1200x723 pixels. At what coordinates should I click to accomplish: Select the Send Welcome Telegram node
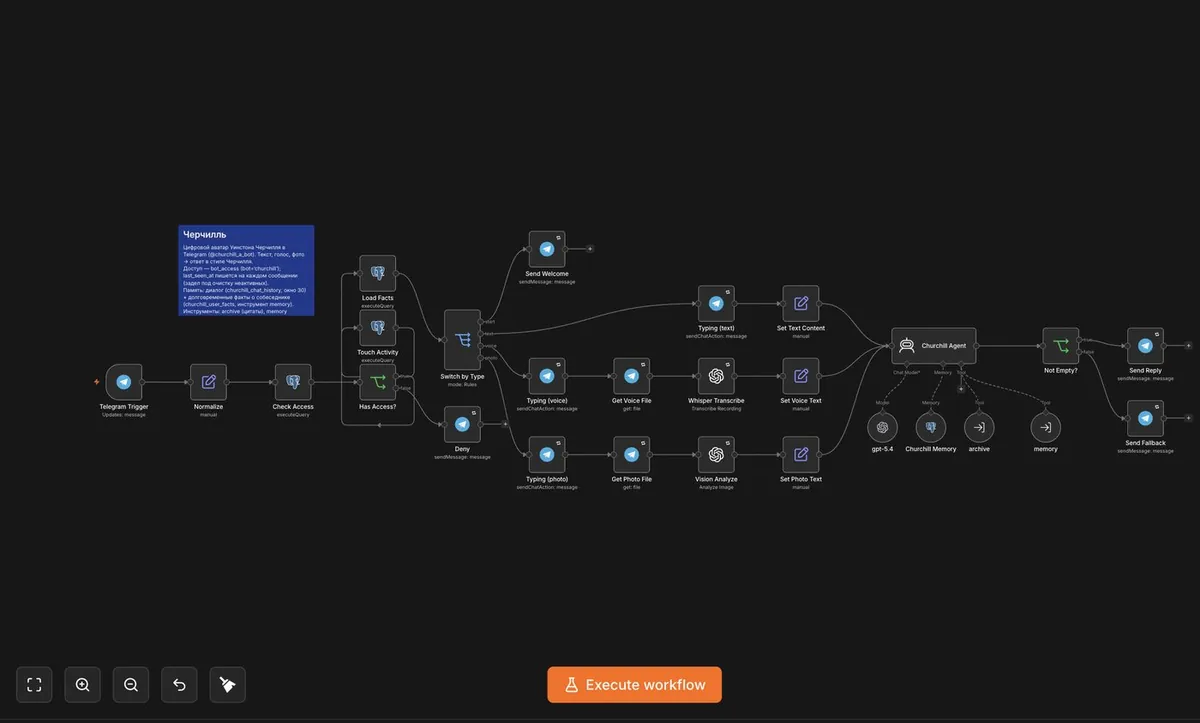pyautogui.click(x=547, y=249)
